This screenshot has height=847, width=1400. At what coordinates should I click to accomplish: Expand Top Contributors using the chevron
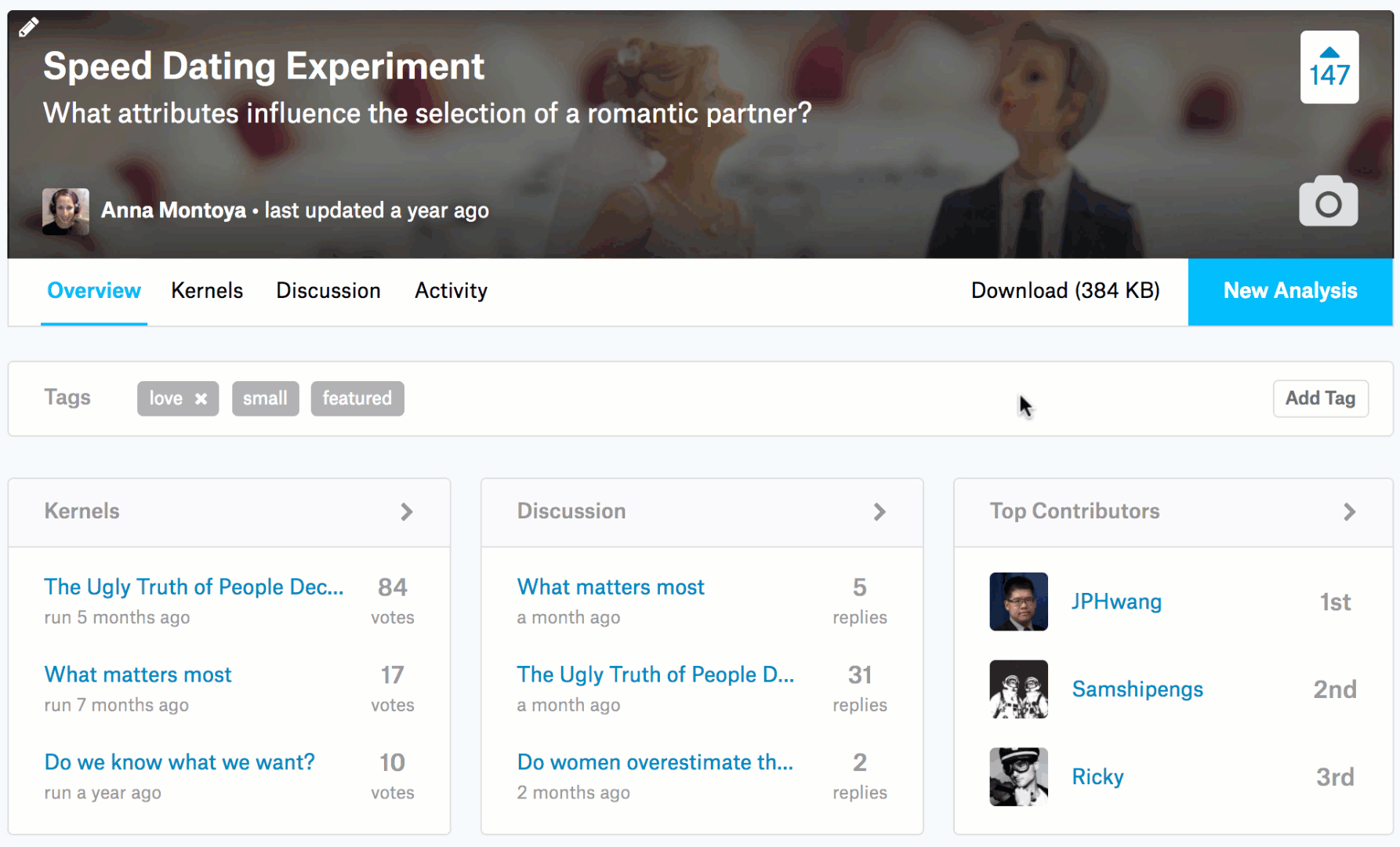click(1351, 511)
